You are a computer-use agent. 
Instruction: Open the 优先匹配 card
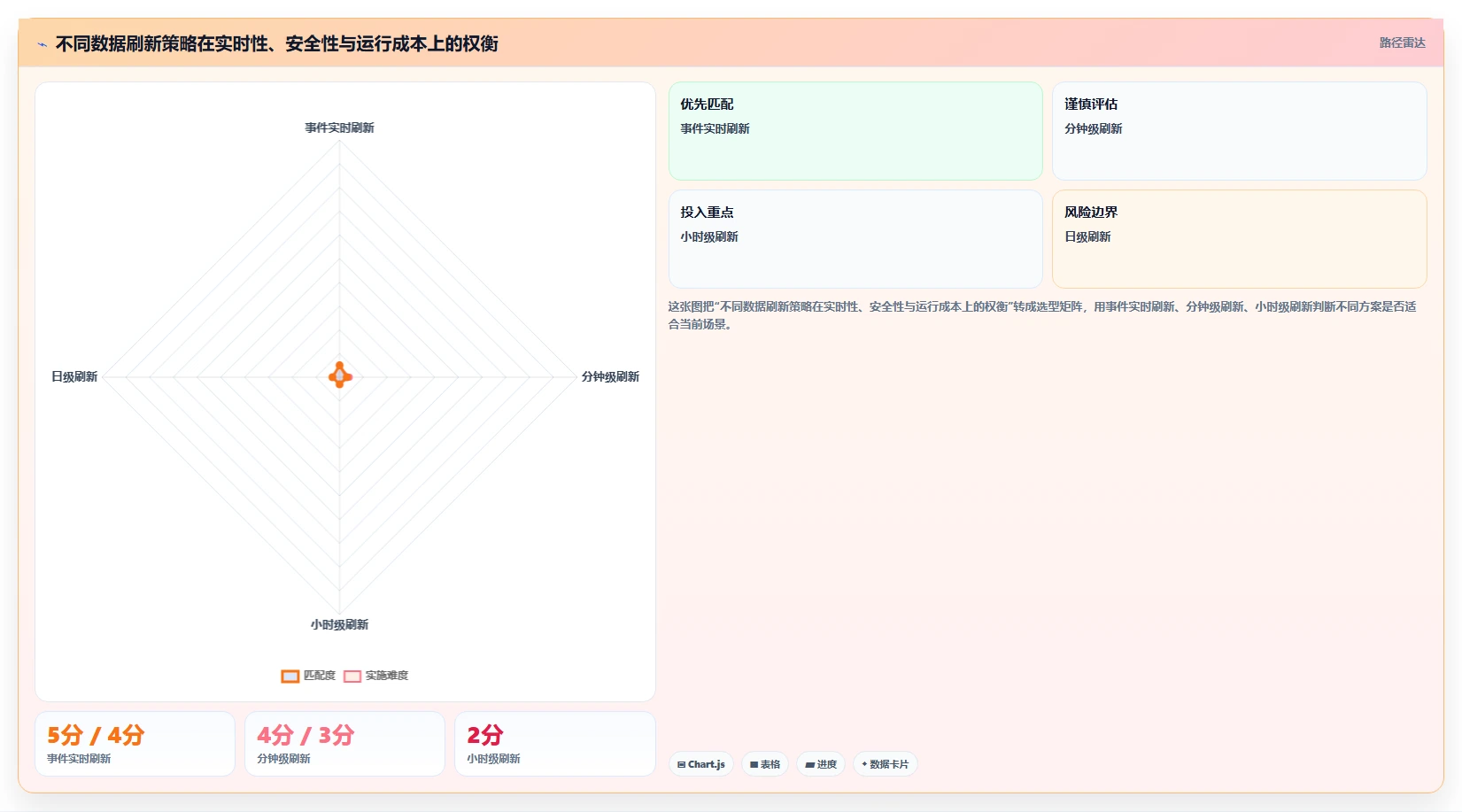pos(855,131)
